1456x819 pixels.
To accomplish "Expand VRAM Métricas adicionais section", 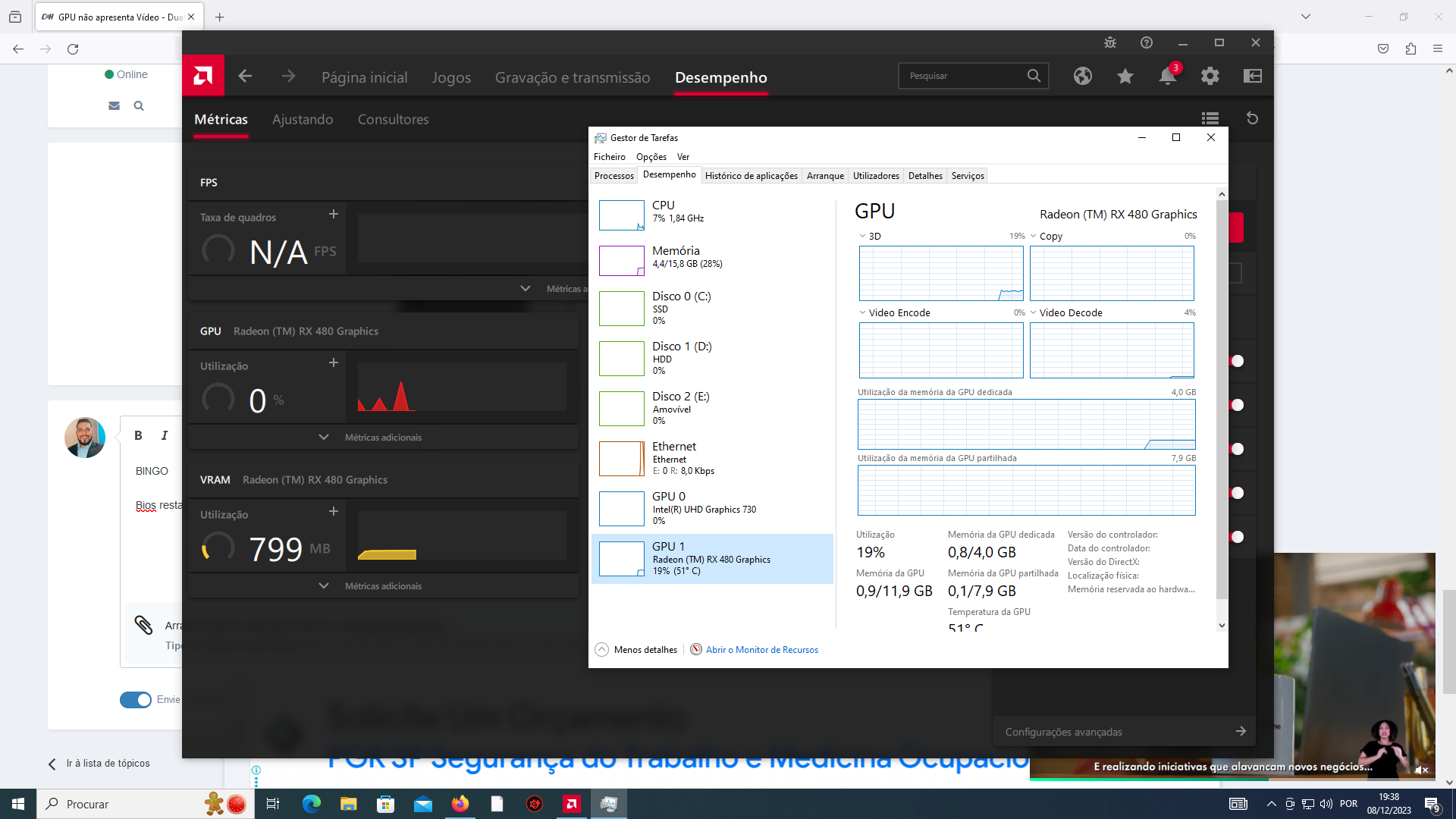I will point(382,586).
